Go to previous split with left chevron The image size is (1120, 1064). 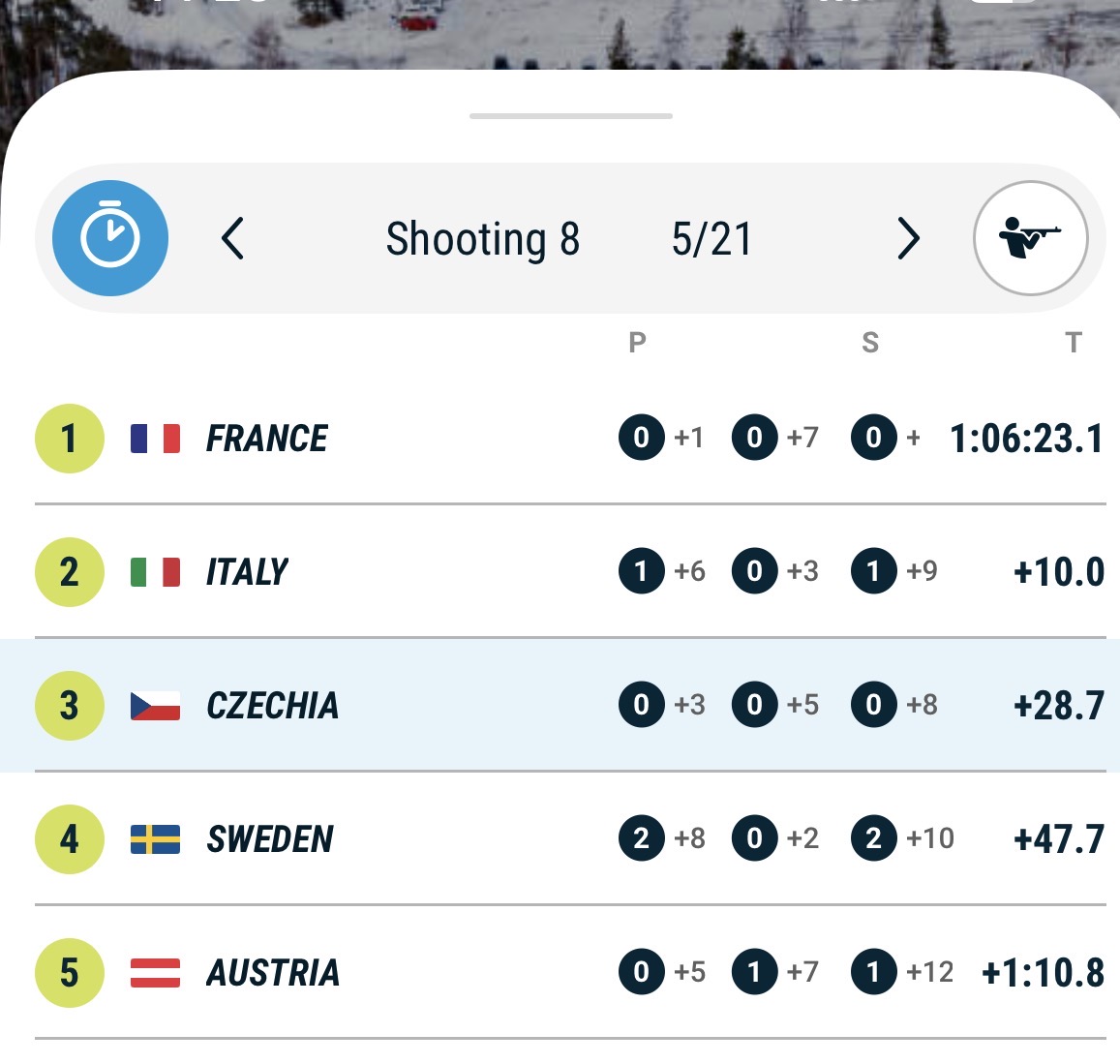click(232, 238)
